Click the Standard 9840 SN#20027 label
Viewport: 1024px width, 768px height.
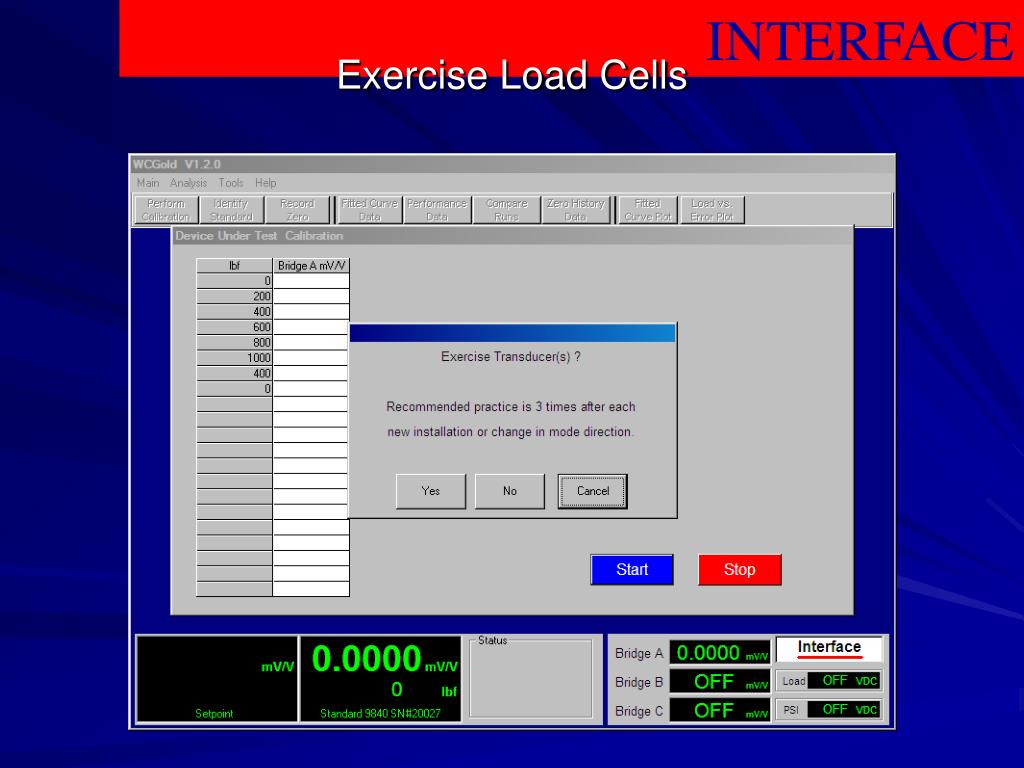[x=380, y=714]
